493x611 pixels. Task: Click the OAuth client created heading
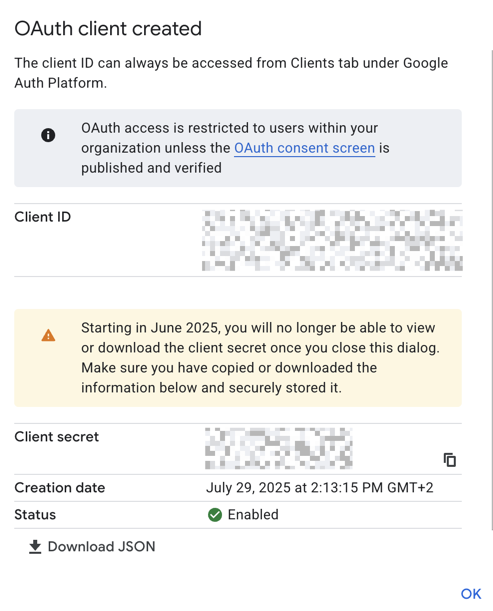(108, 28)
